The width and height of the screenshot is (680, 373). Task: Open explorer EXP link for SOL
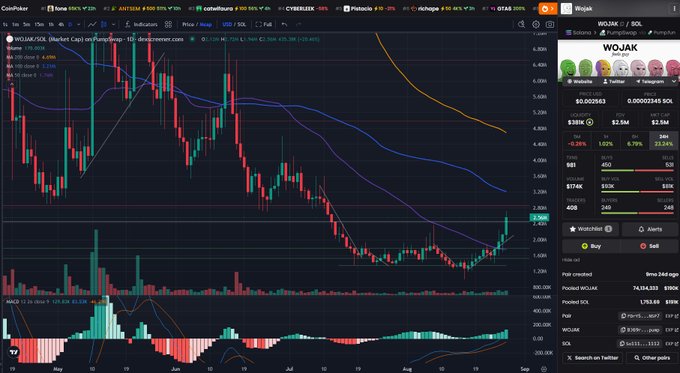[x=671, y=344]
